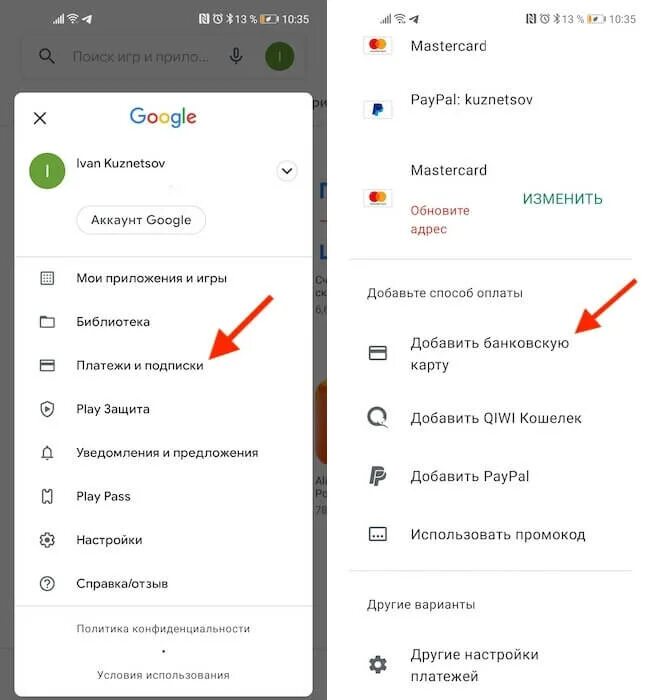The width and height of the screenshot is (654, 700).
Task: Expand the account switcher chevron
Action: [x=287, y=171]
